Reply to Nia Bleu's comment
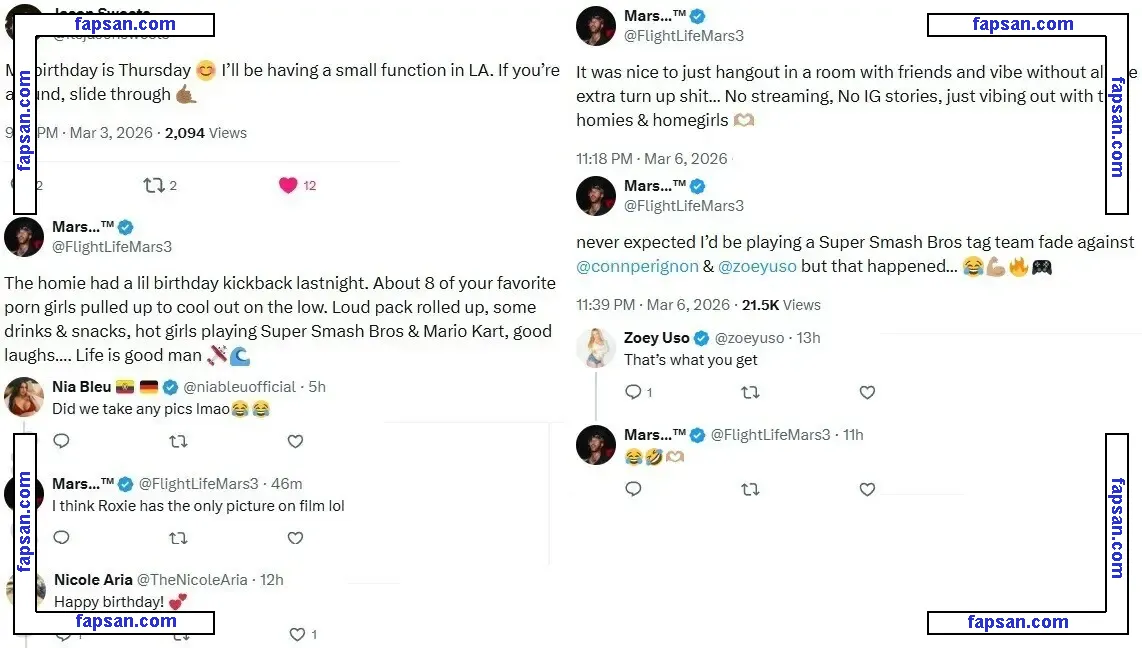 (x=61, y=441)
